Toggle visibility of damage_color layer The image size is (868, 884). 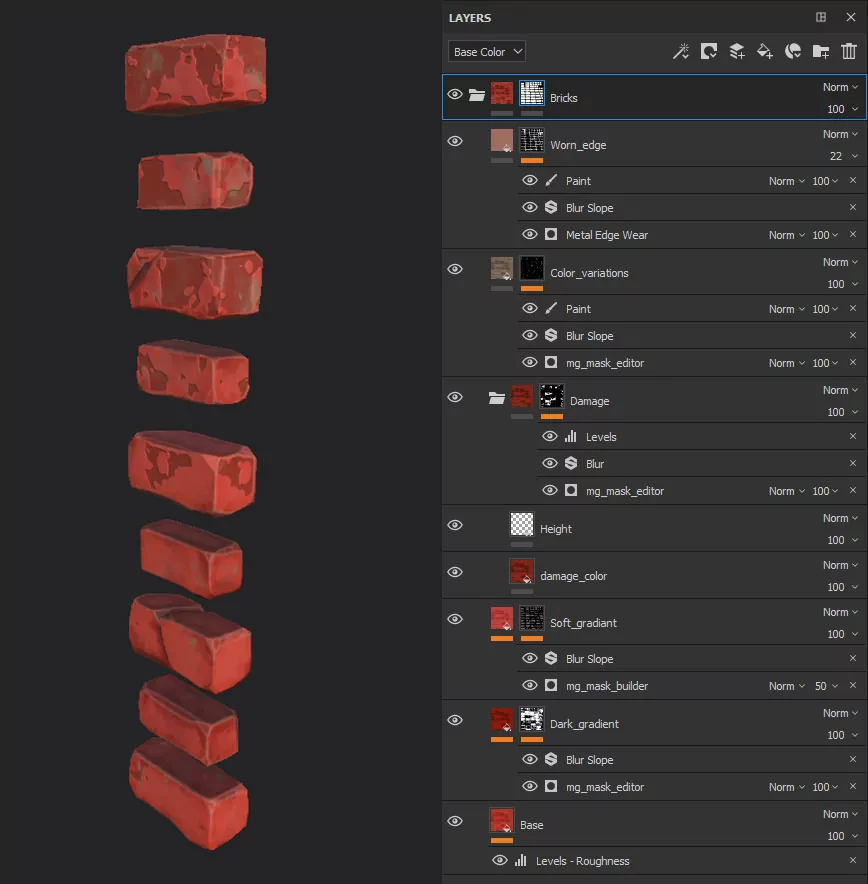coord(455,572)
